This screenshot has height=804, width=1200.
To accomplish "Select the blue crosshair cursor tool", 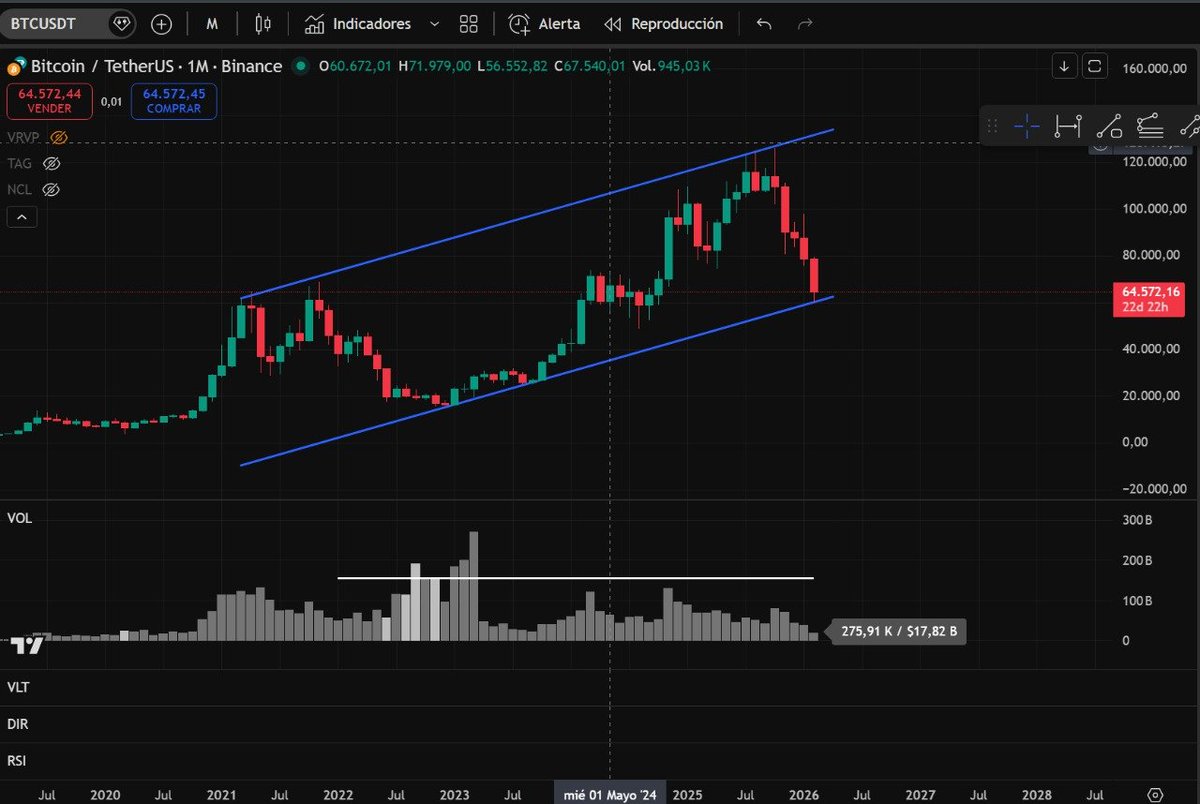I will point(1027,126).
